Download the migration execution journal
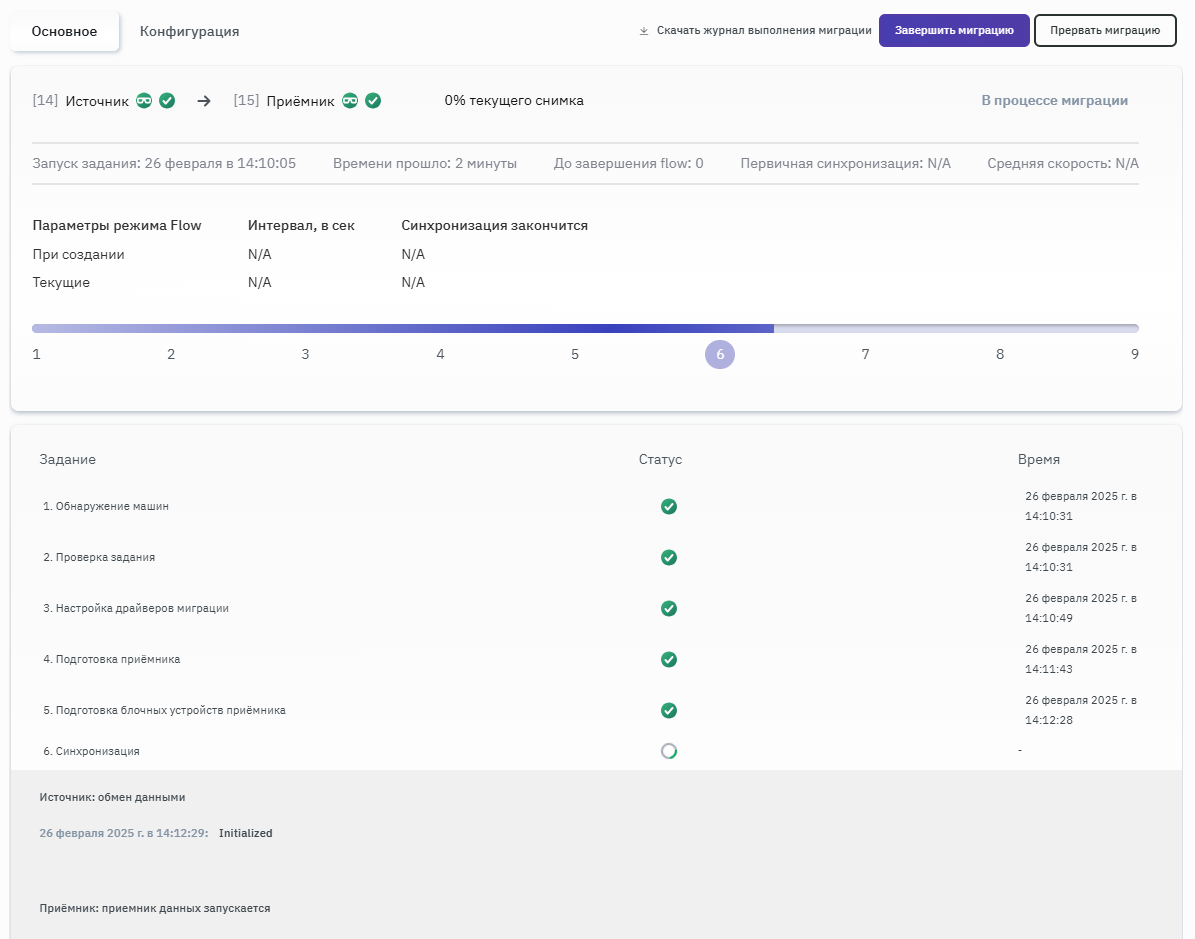 click(x=763, y=31)
